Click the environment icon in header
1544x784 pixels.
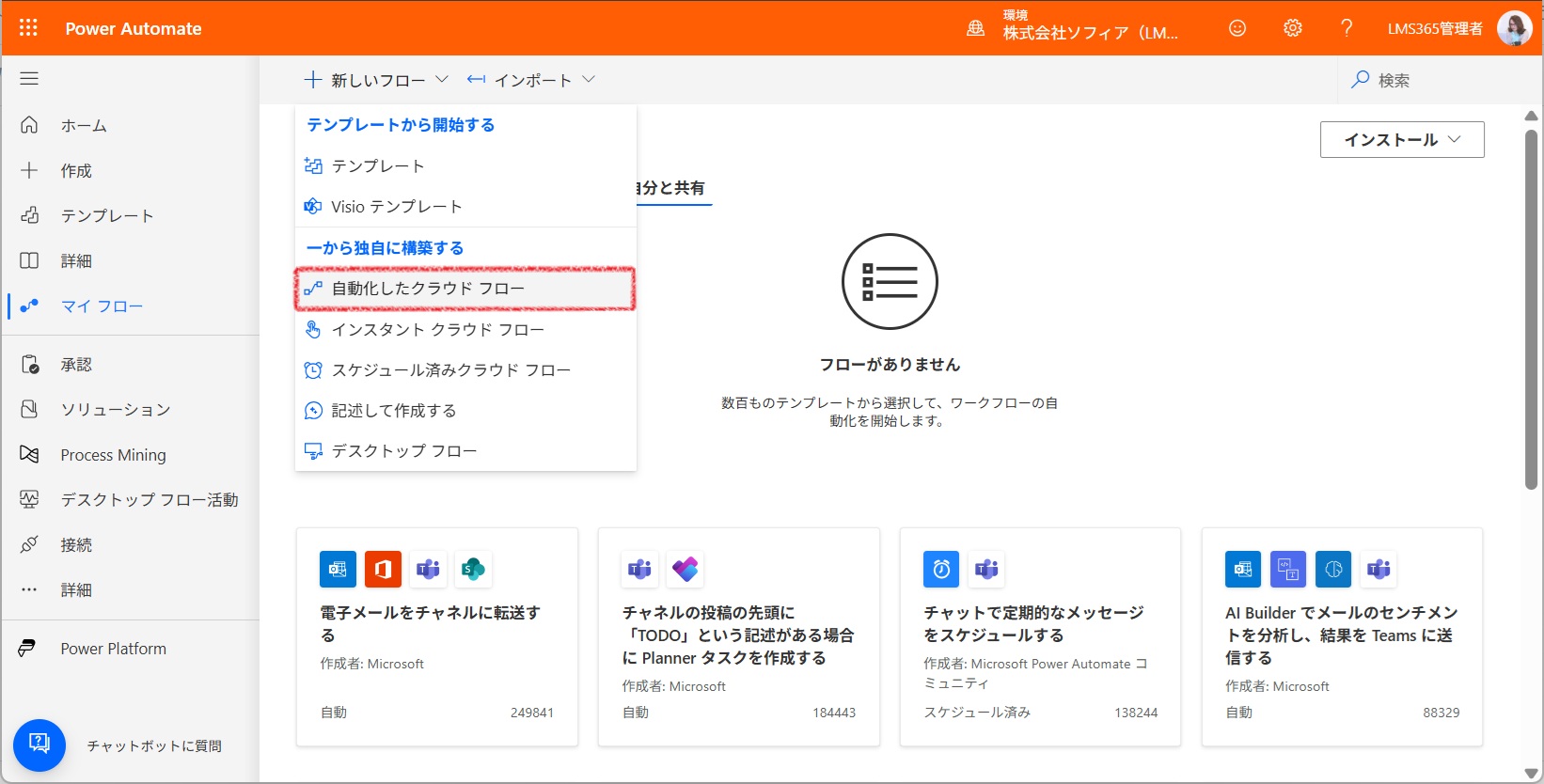tap(976, 28)
